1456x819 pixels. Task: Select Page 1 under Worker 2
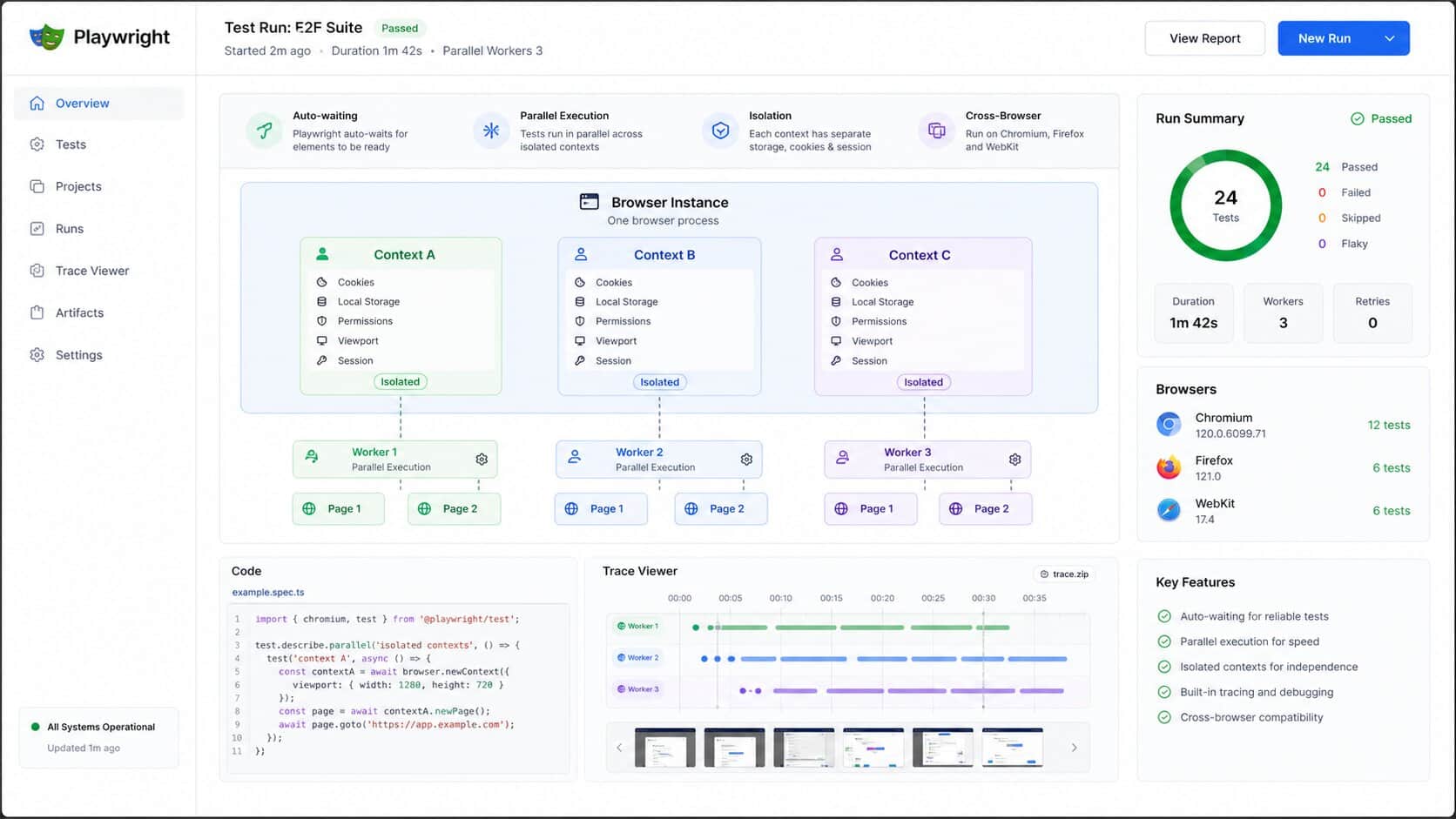tap(601, 509)
